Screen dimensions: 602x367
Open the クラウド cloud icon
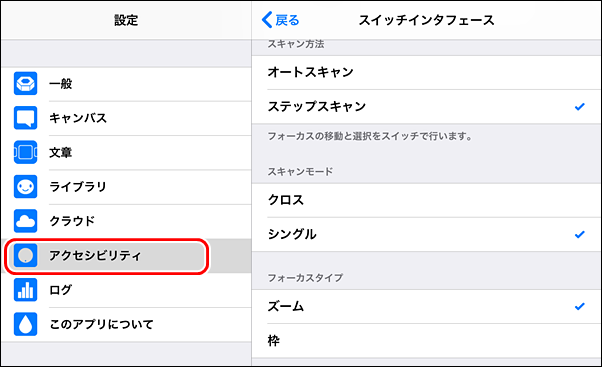tap(25, 221)
